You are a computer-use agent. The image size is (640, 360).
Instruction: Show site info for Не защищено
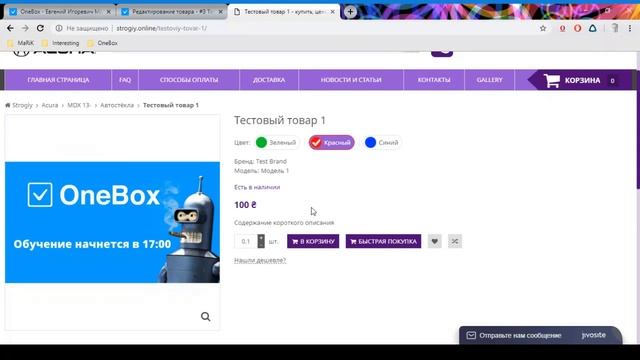[x=82, y=28]
